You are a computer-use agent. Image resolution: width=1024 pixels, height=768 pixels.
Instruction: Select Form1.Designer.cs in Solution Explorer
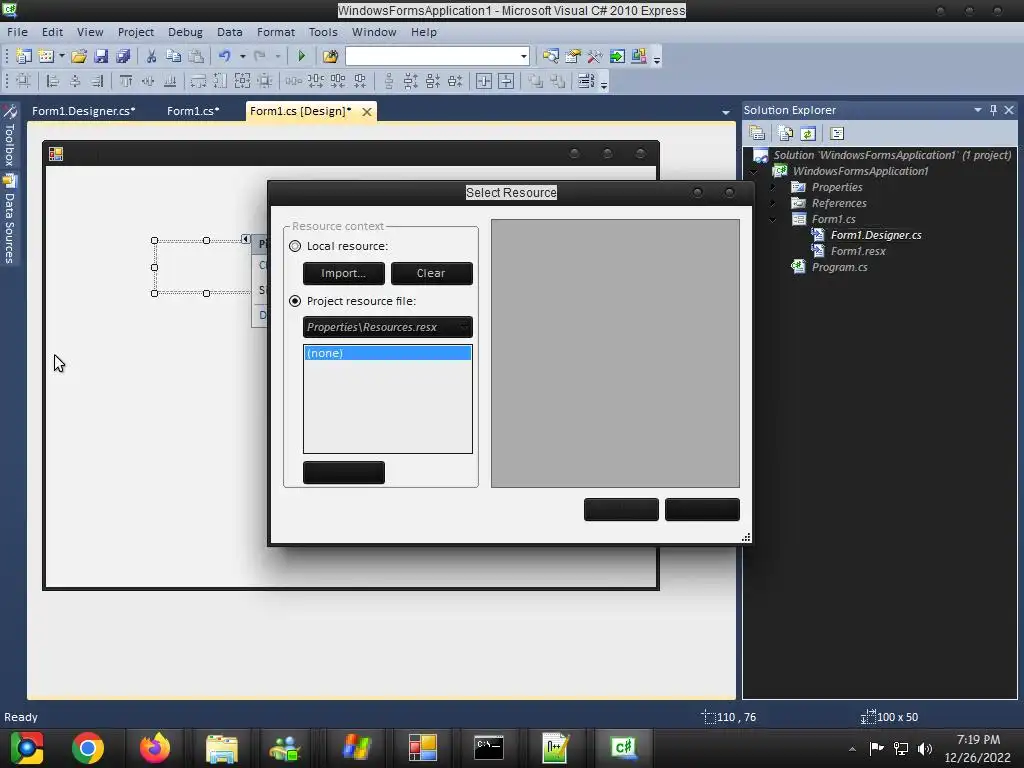point(876,235)
